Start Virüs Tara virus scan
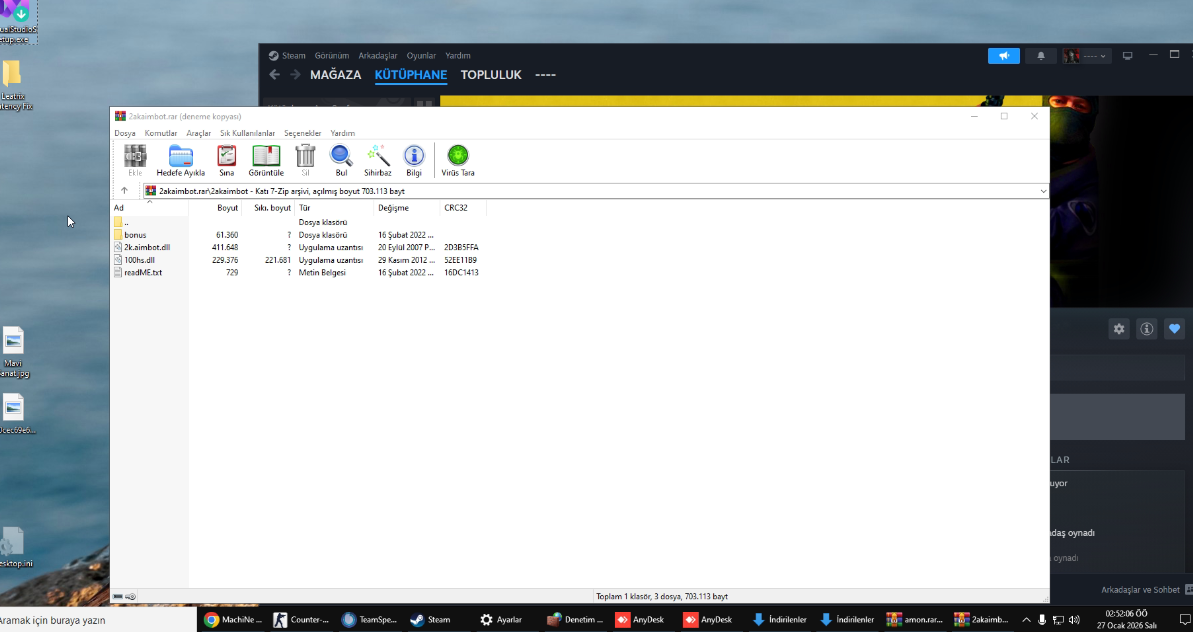This screenshot has width=1193, height=632. 458,160
